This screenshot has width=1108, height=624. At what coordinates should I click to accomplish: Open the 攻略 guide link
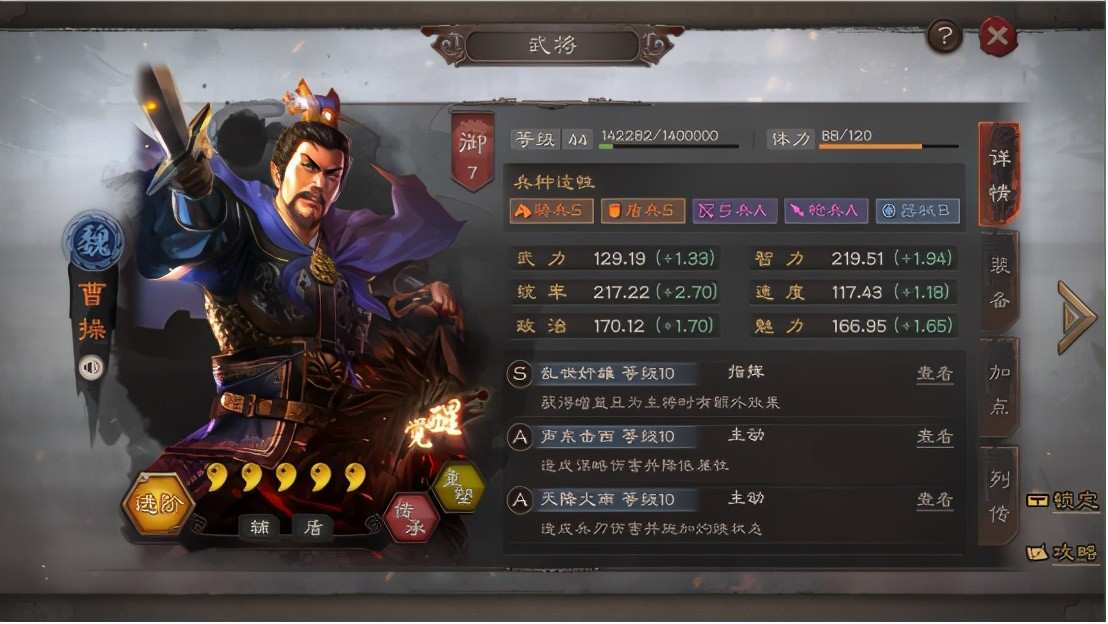click(1063, 552)
